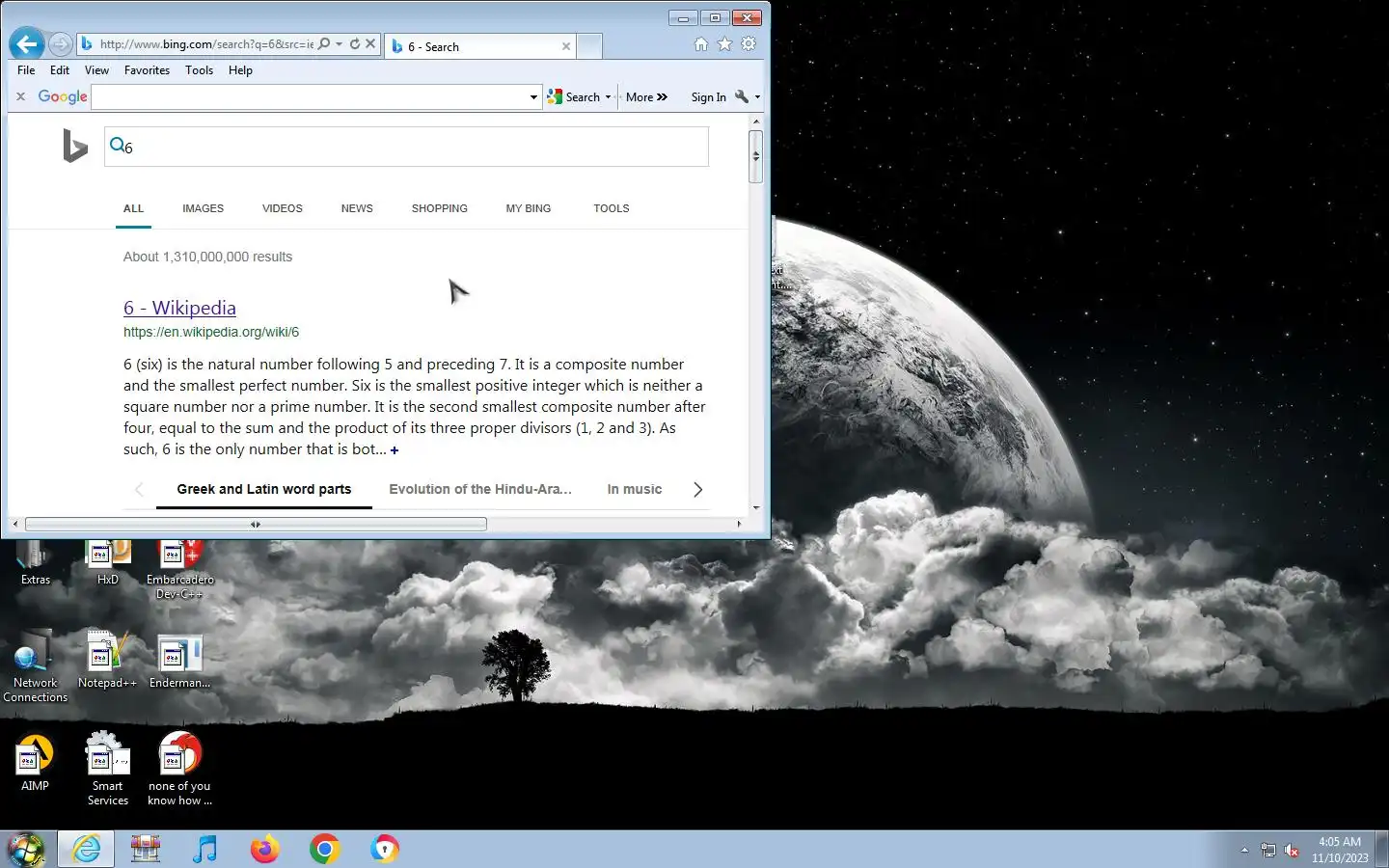Launch Google Chrome from the taskbar
Image resolution: width=1389 pixels, height=868 pixels.
click(x=324, y=849)
